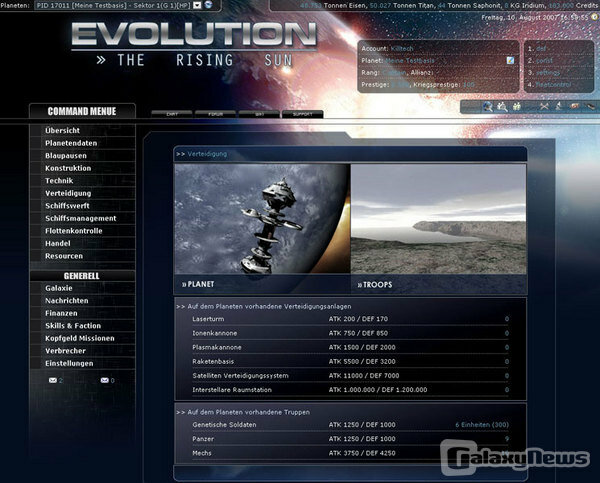This screenshot has height=483, width=600.
Task: Open Schiffswerft page
Action: 67,206
